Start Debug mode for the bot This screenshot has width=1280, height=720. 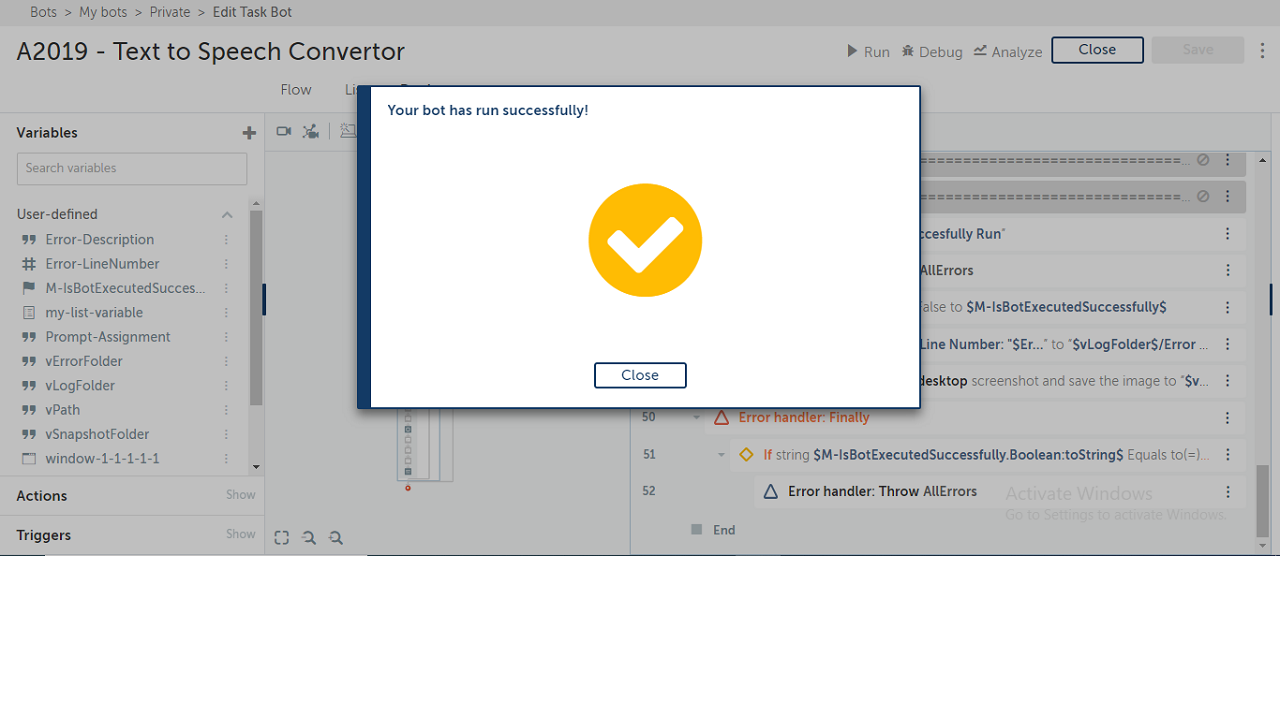pyautogui.click(x=932, y=51)
